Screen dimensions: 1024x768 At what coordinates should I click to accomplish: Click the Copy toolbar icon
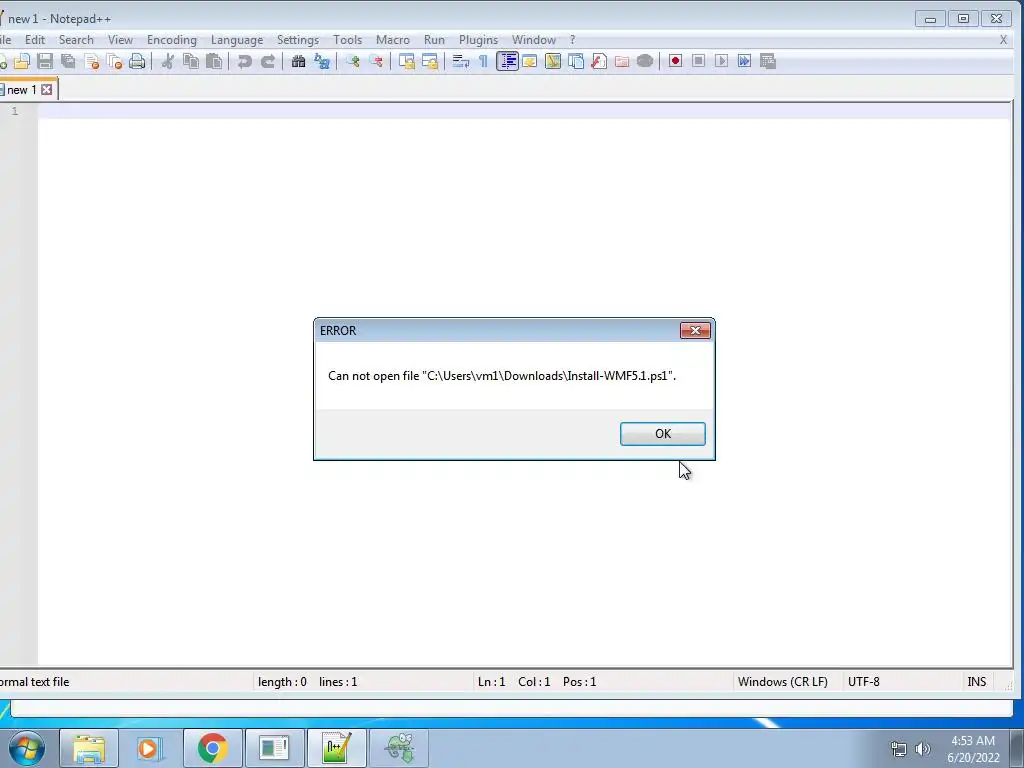point(191,61)
